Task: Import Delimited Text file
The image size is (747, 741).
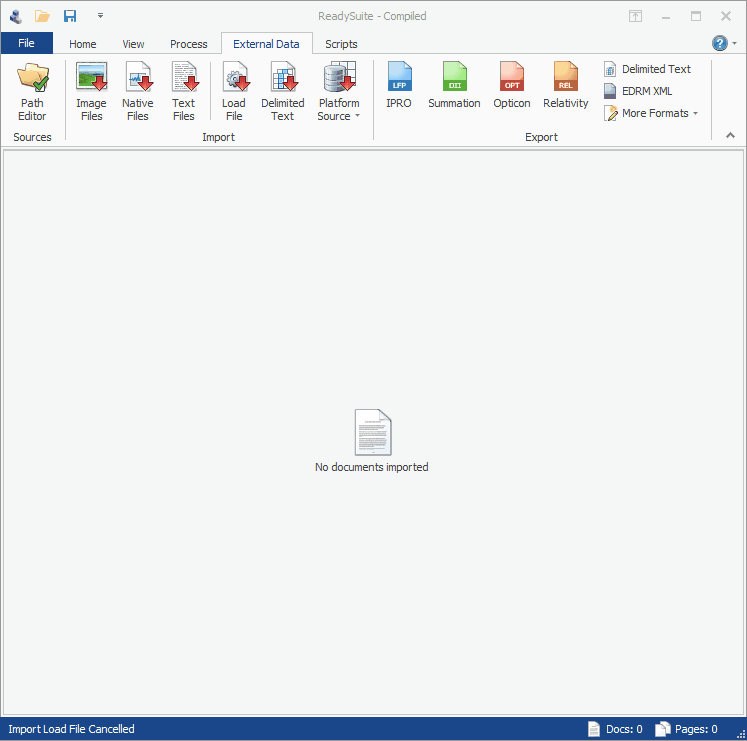Action: [x=283, y=91]
